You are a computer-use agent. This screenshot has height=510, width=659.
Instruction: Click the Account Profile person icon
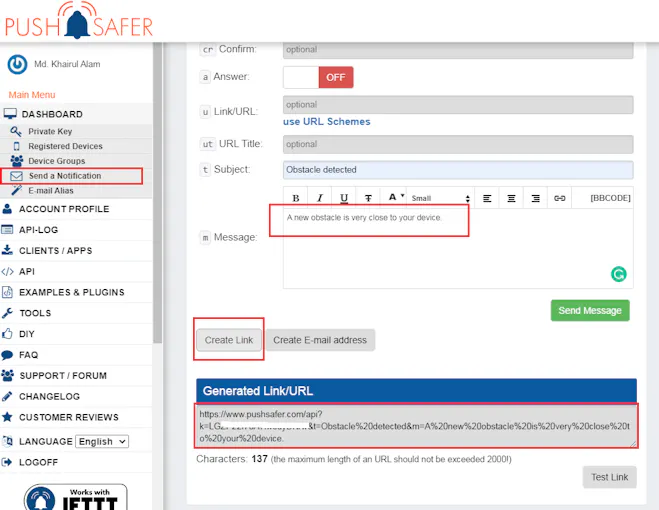pyautogui.click(x=7, y=209)
